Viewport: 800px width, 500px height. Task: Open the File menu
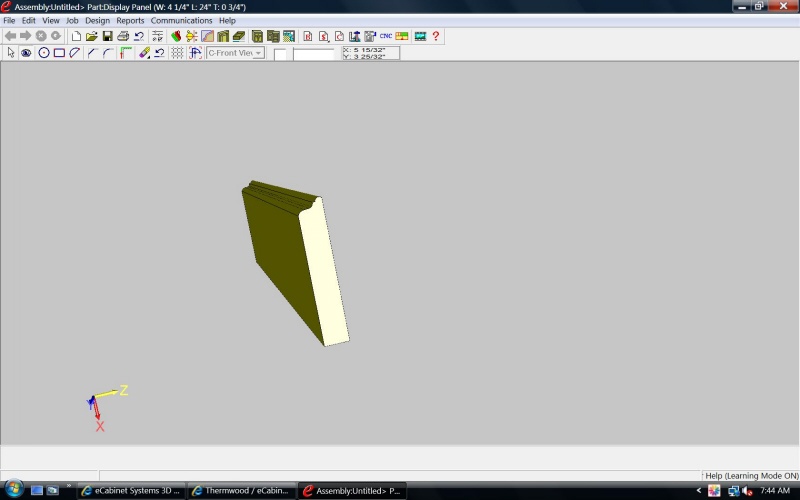[9, 20]
